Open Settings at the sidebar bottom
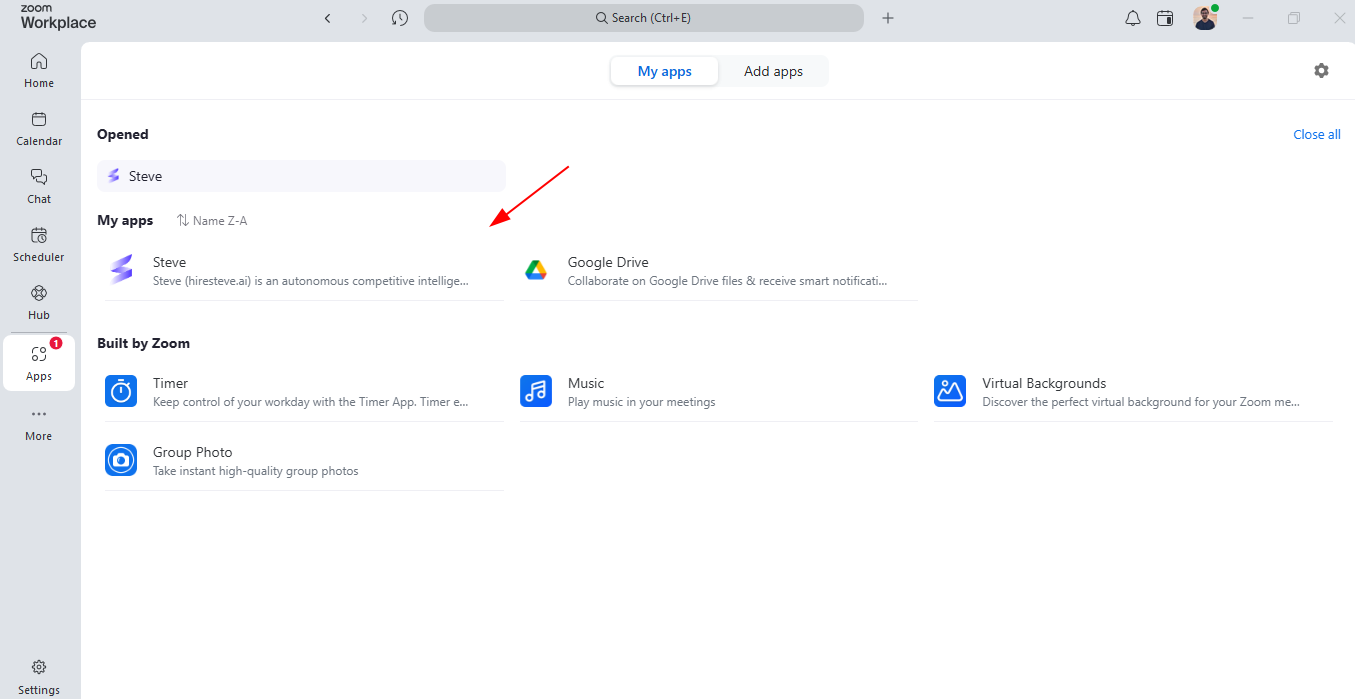 tap(39, 676)
